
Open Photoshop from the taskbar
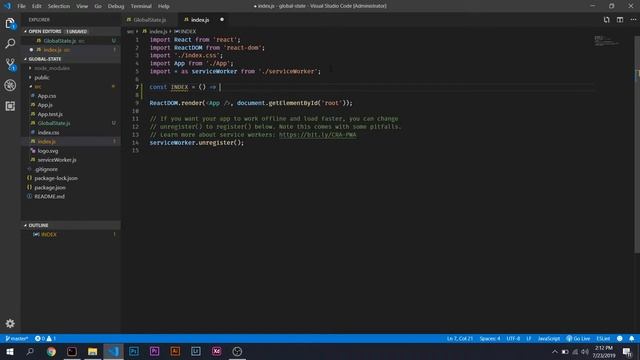click(x=134, y=351)
